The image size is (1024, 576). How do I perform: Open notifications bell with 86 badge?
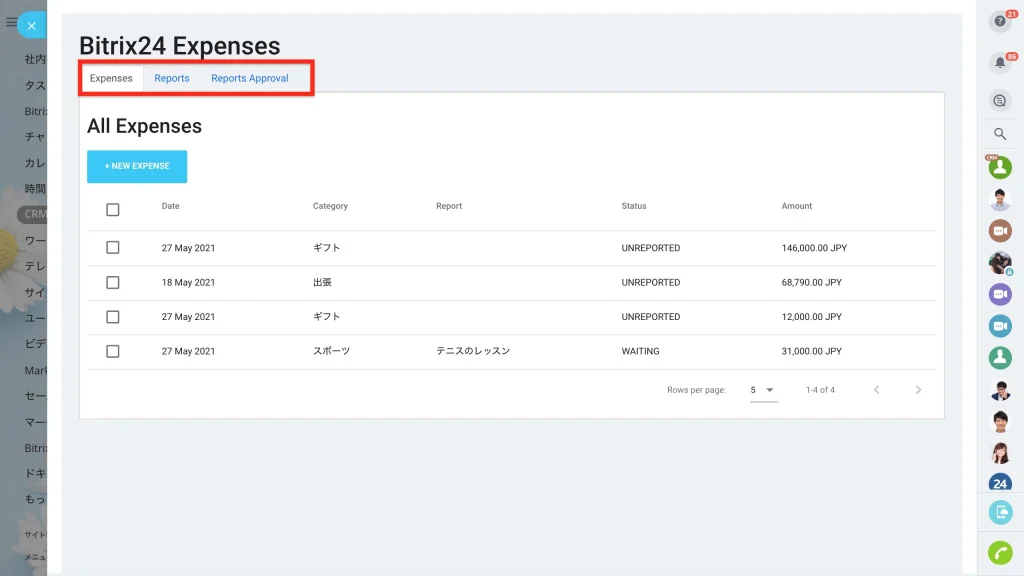point(1000,63)
